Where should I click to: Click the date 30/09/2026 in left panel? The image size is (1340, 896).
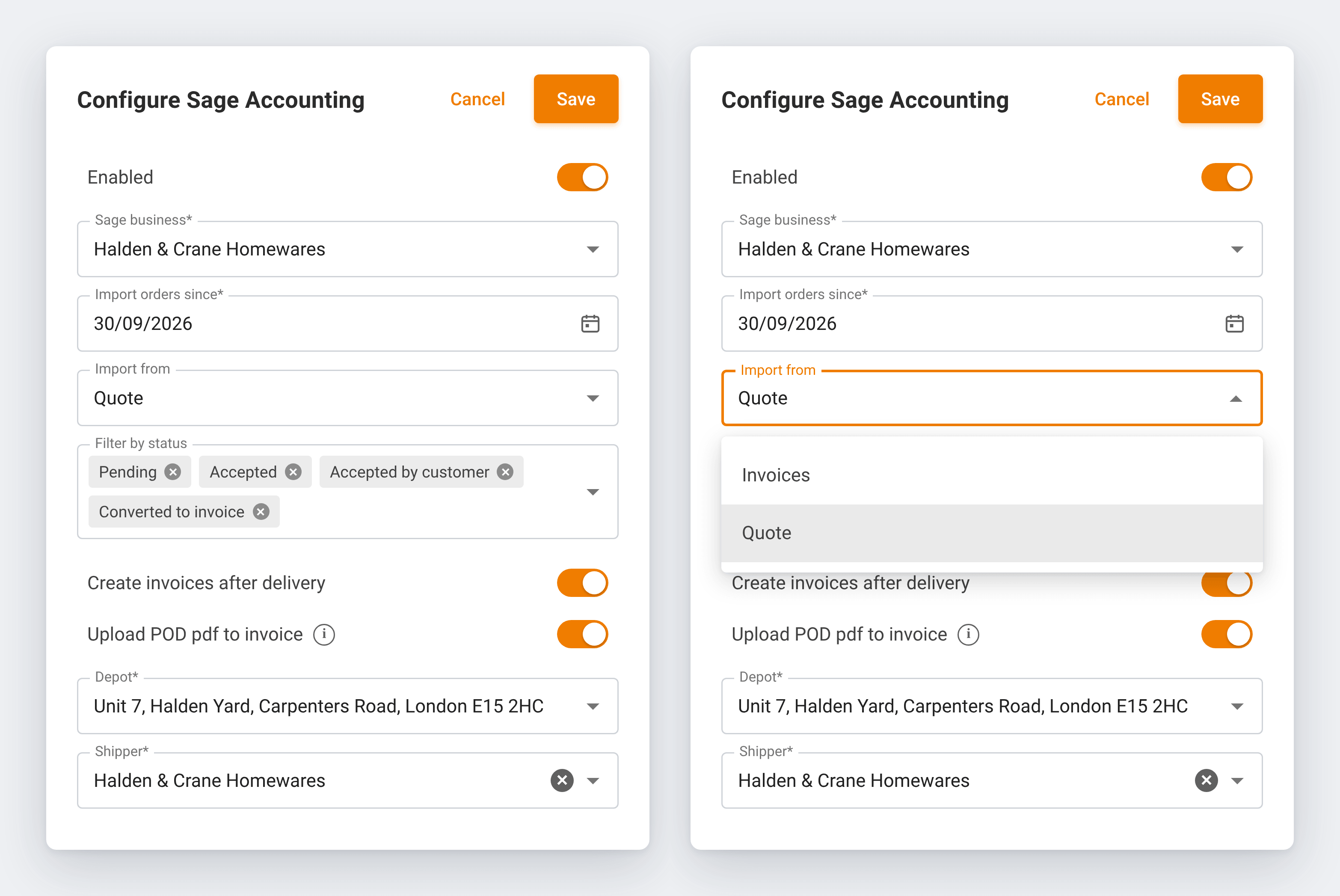pos(143,323)
